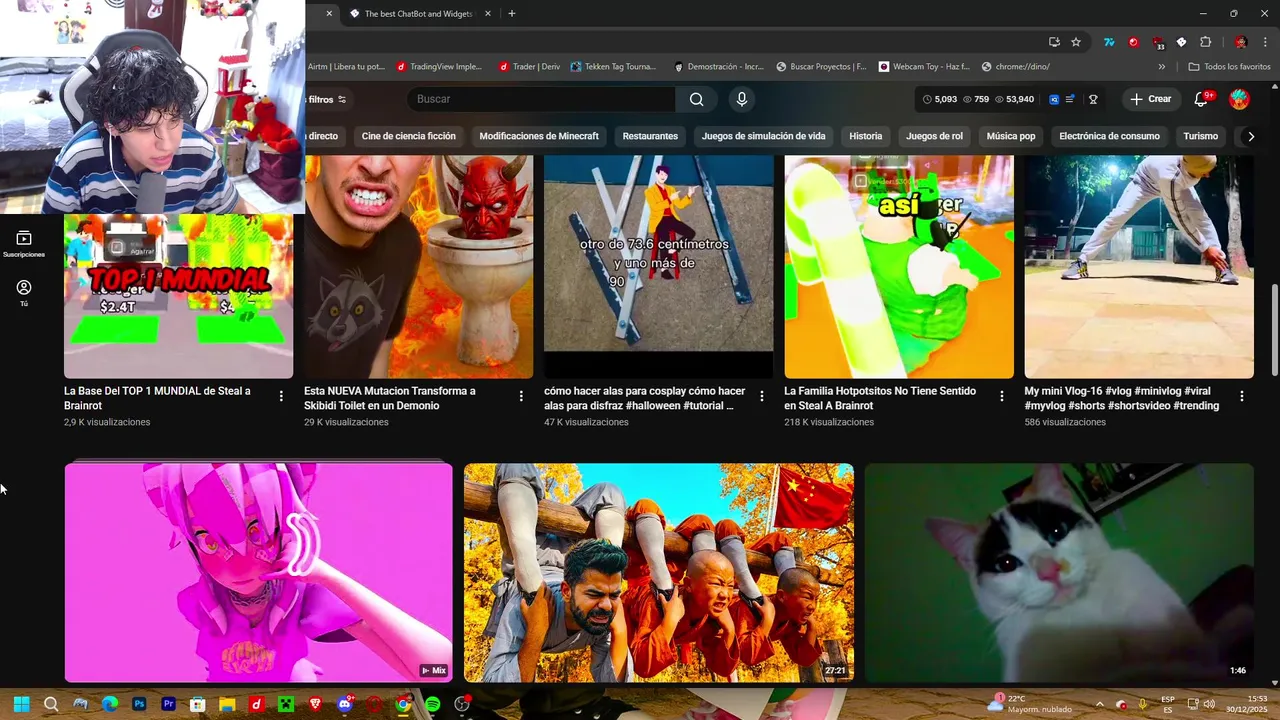The image size is (1280, 720).
Task: Select the Modificaciones de Minecraft chip
Action: click(x=539, y=136)
